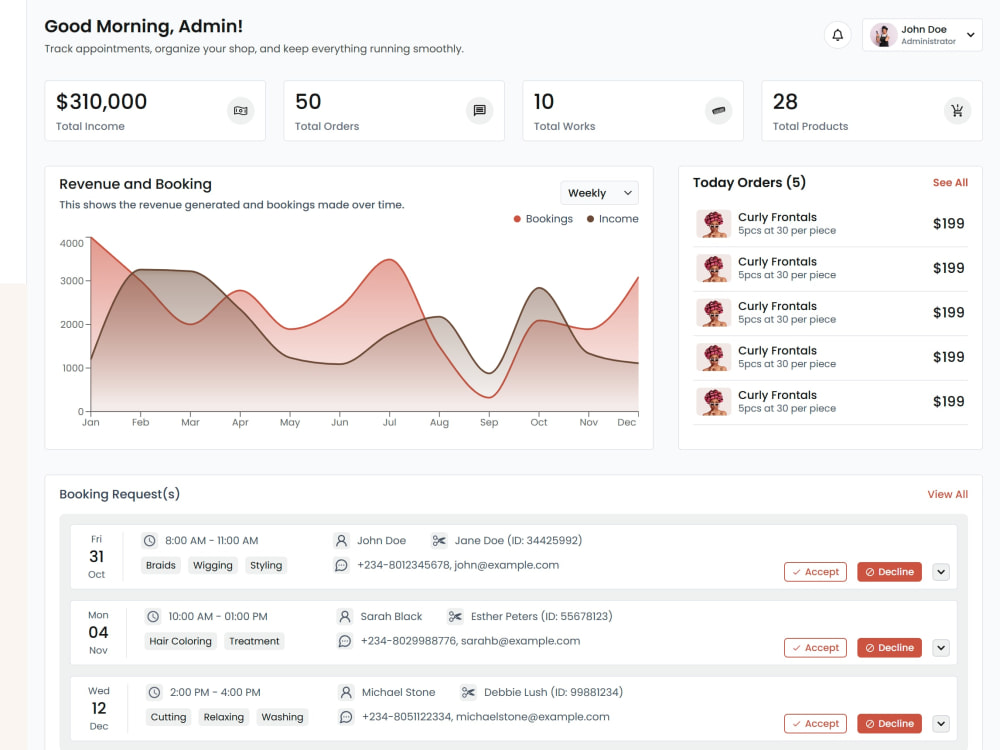Click the Oct label on chart axis
1000x750 pixels.
pos(539,423)
